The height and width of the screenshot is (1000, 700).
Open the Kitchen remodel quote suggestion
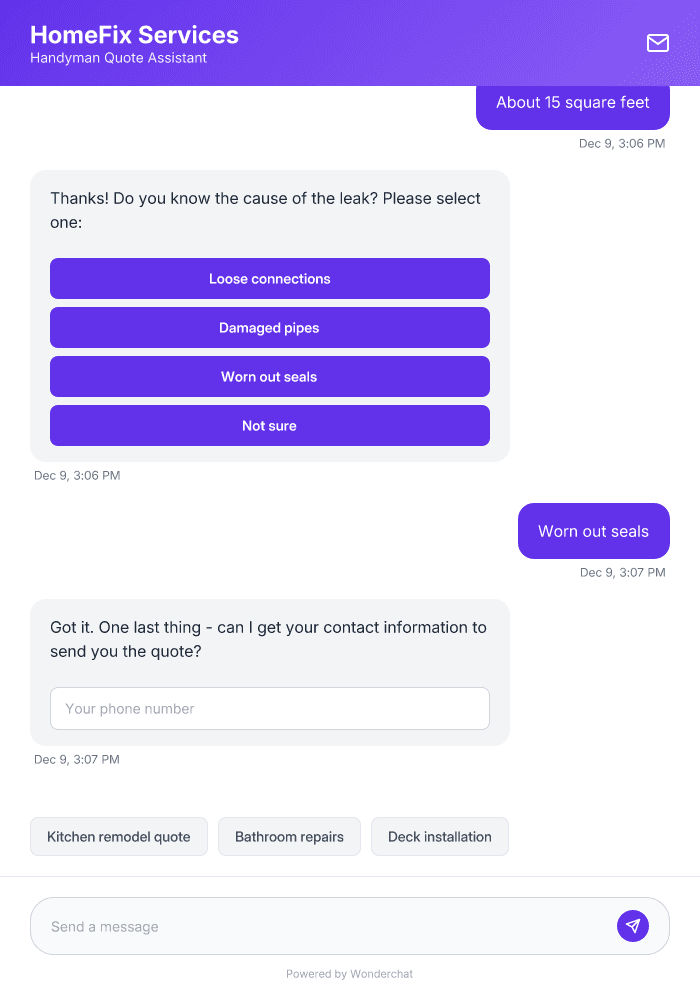click(x=118, y=836)
